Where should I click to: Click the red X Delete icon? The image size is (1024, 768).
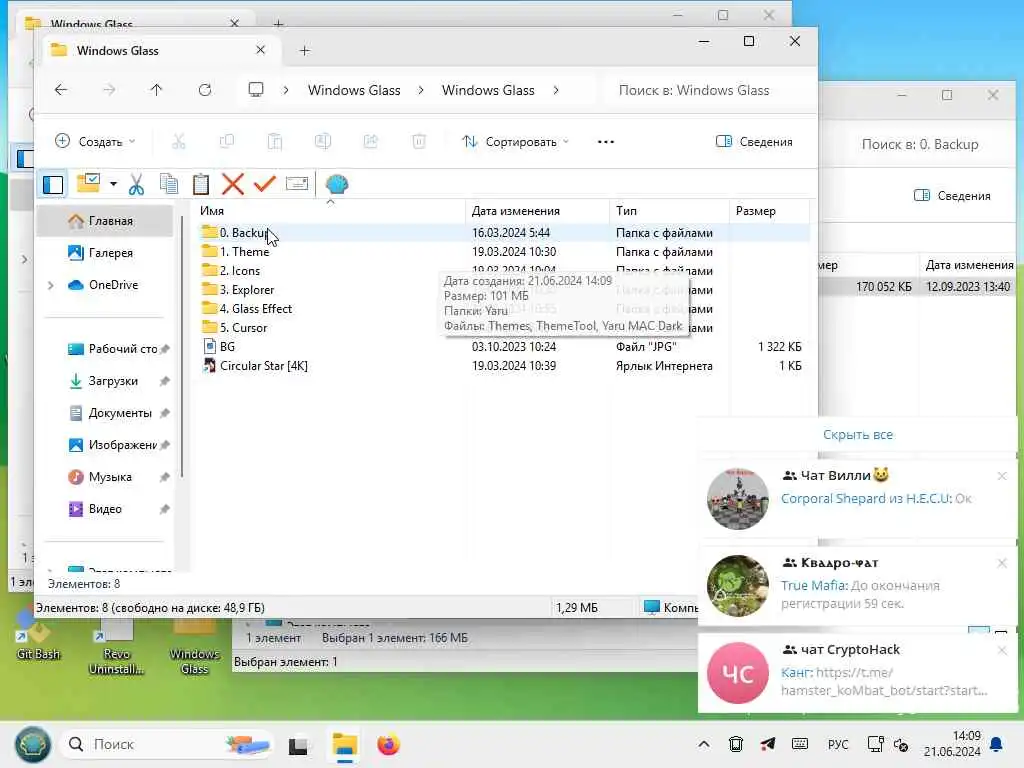point(232,185)
